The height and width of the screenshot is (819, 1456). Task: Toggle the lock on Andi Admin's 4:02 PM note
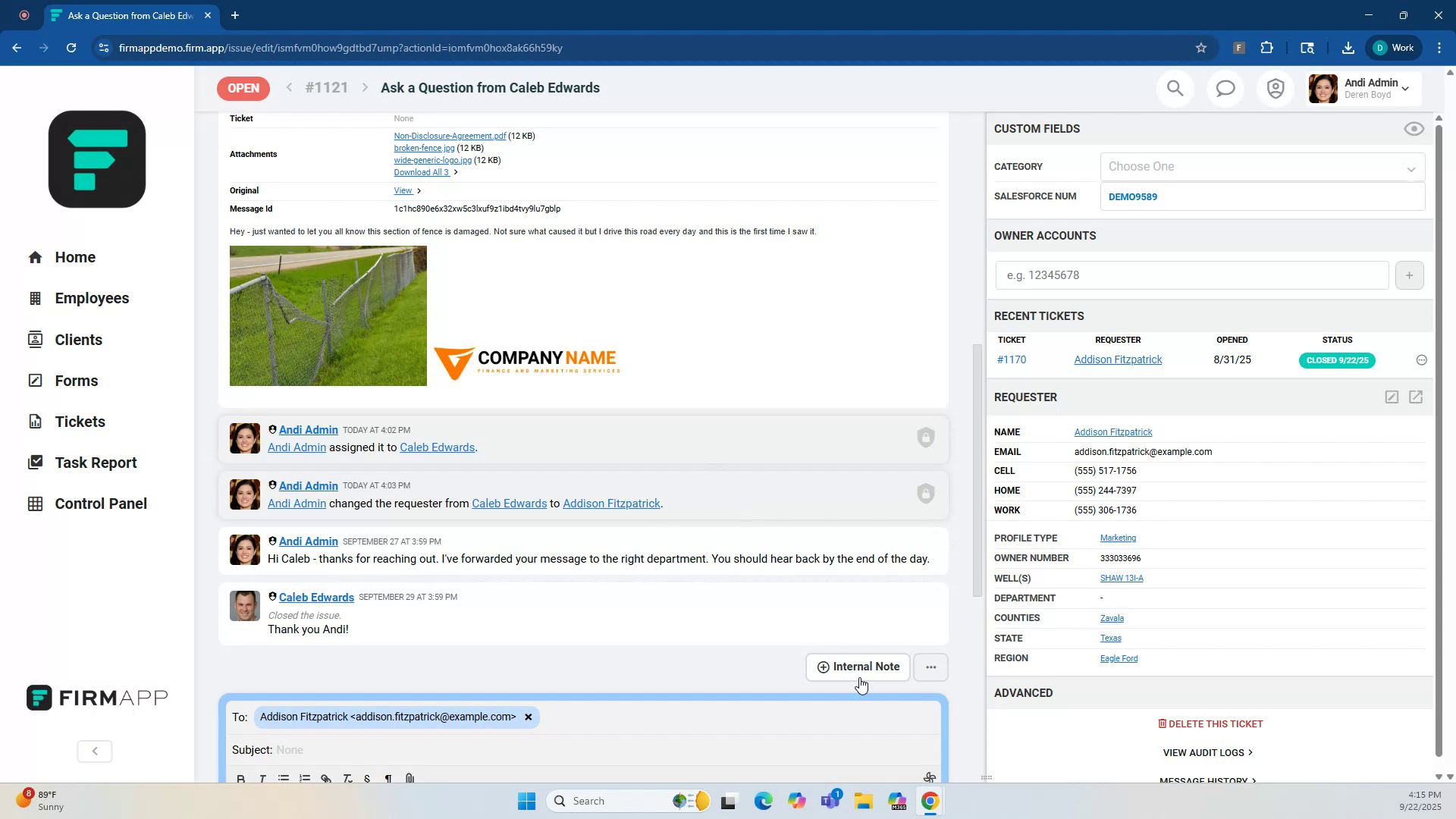tap(926, 438)
